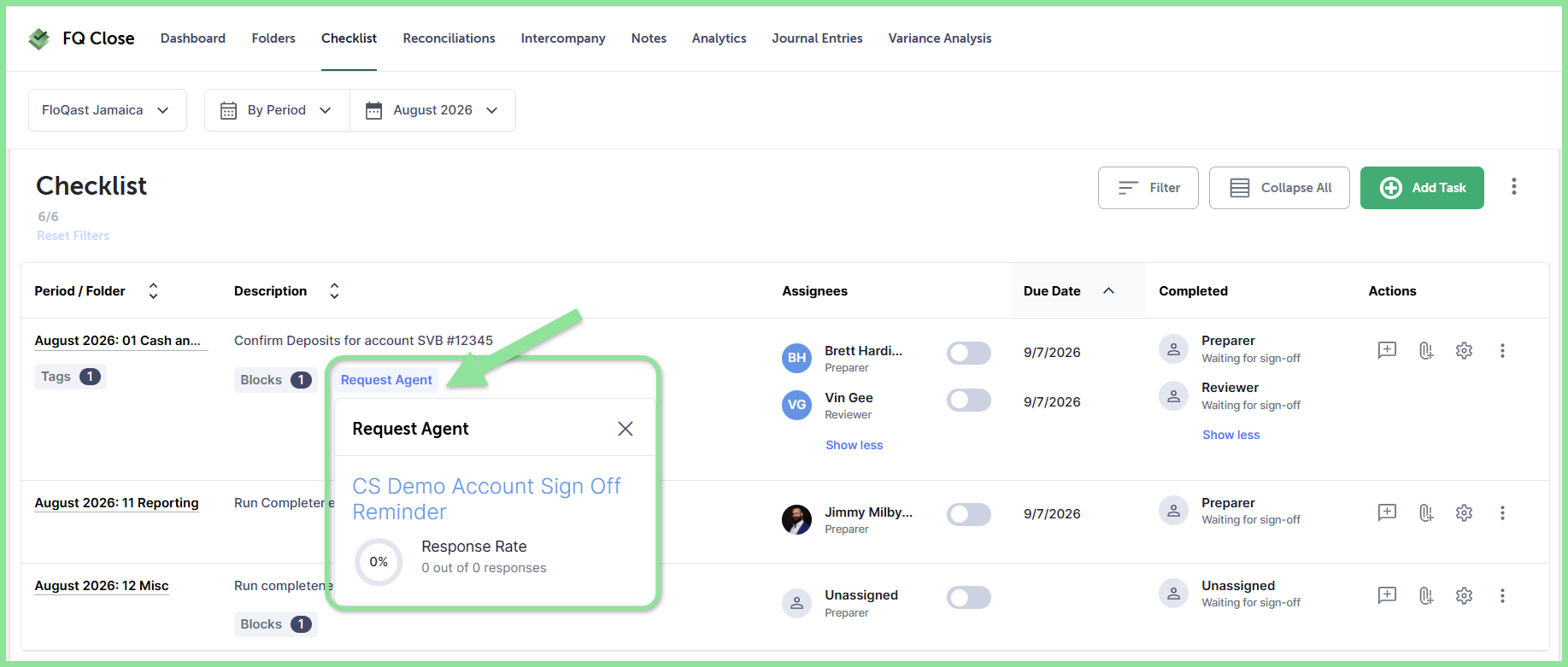Open more options for the Confirm Deposits task
Screen dimensions: 1568x667
(x=1502, y=350)
